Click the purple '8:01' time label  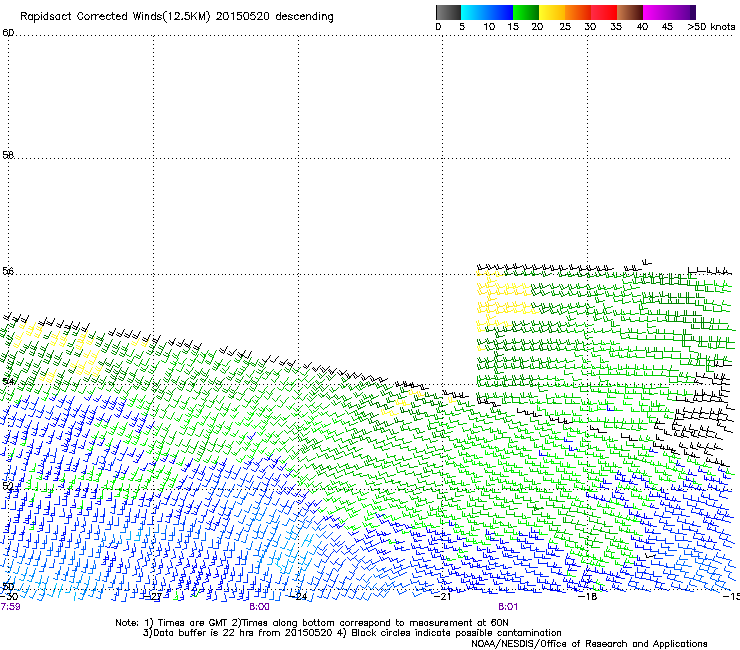pos(508,607)
